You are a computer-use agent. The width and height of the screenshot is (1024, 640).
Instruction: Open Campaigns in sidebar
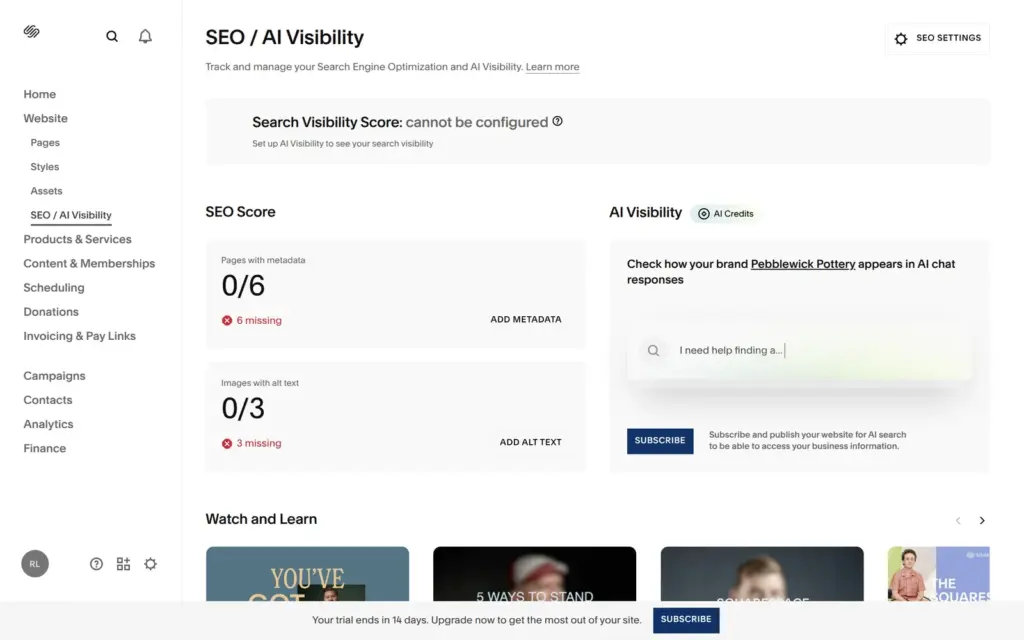(54, 376)
